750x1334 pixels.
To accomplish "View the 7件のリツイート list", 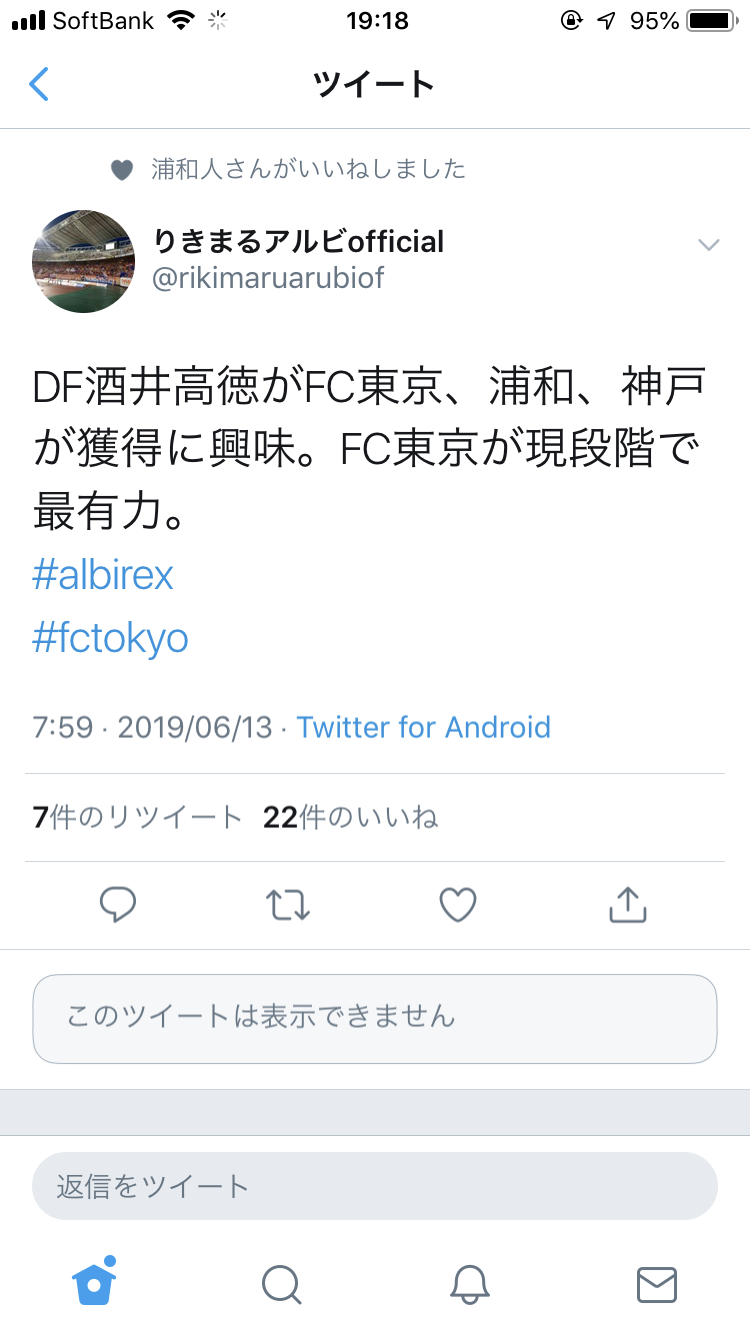I will pos(137,818).
